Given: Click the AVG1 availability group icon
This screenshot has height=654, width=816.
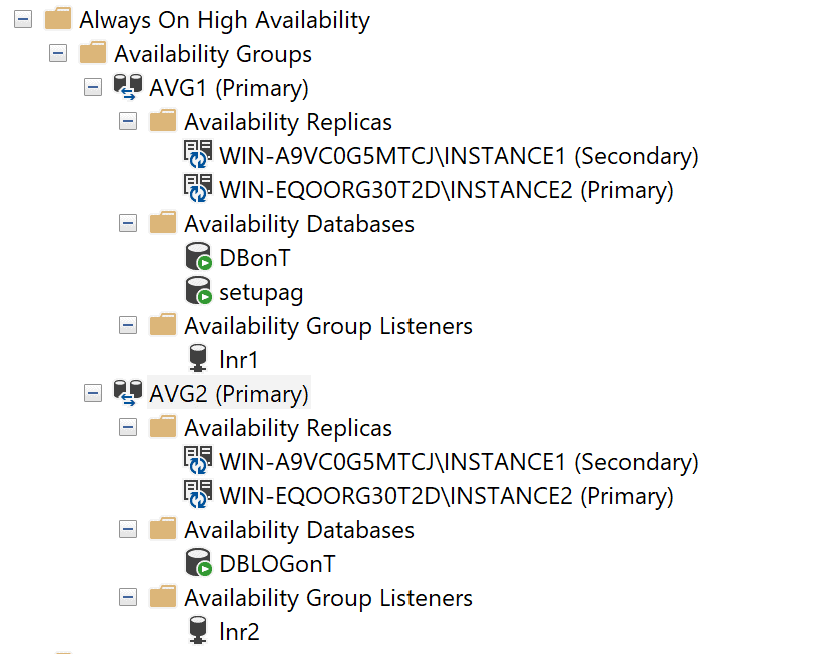Looking at the screenshot, I should pyautogui.click(x=127, y=88).
